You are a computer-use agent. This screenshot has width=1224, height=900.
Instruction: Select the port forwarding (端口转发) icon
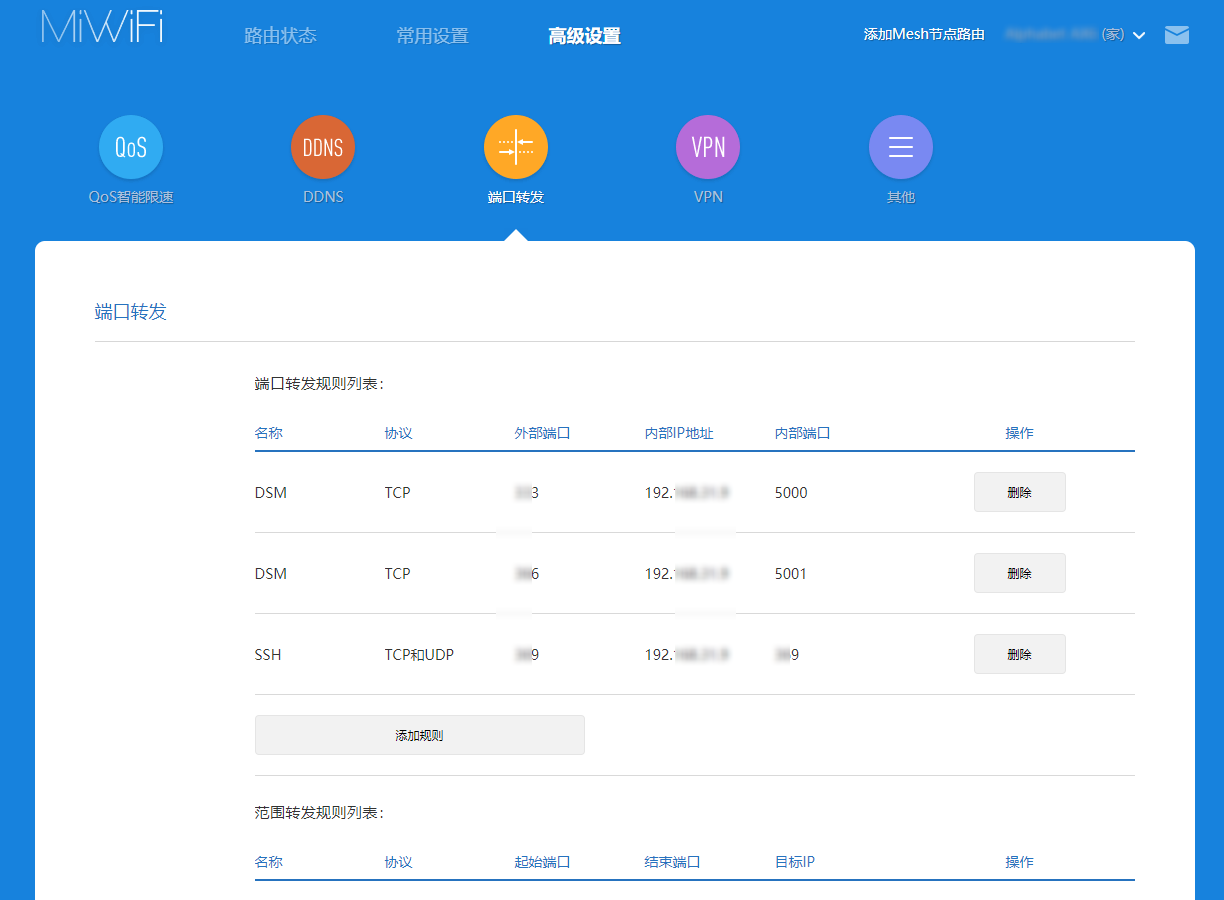[x=516, y=148]
